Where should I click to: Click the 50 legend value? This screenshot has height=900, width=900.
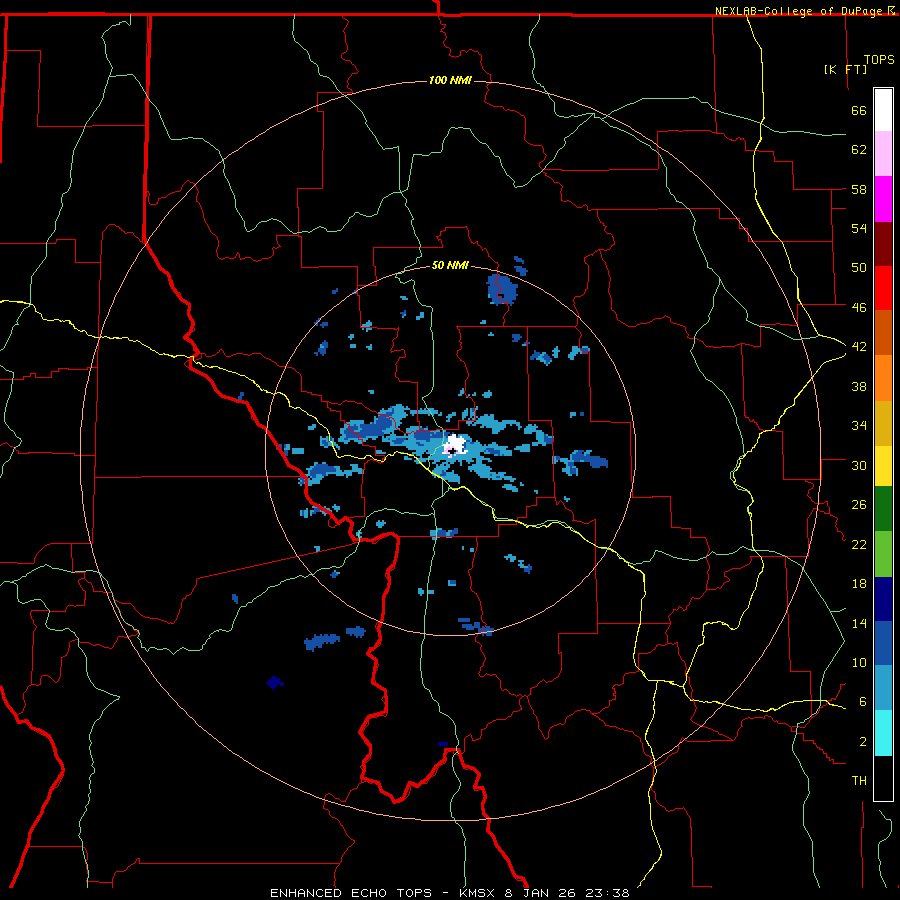coord(859,268)
